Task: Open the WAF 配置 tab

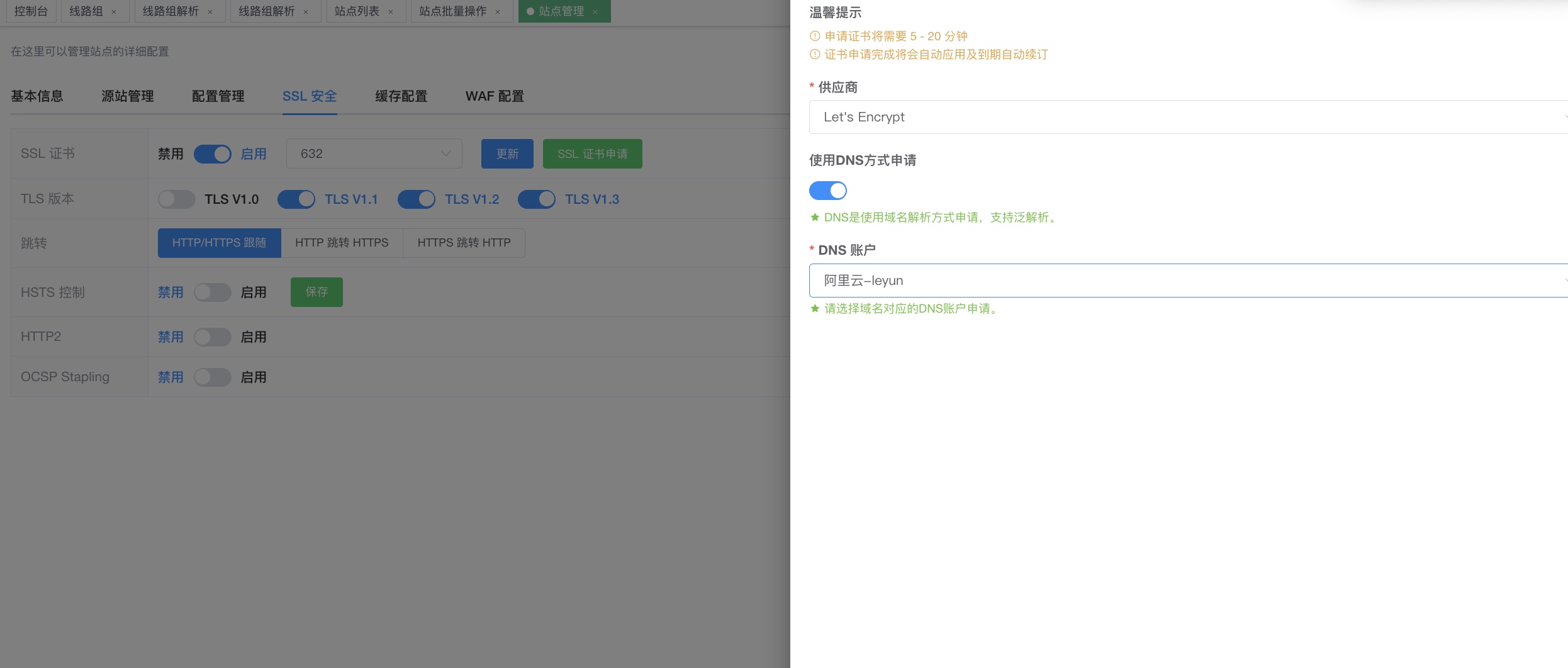Action: pos(495,96)
